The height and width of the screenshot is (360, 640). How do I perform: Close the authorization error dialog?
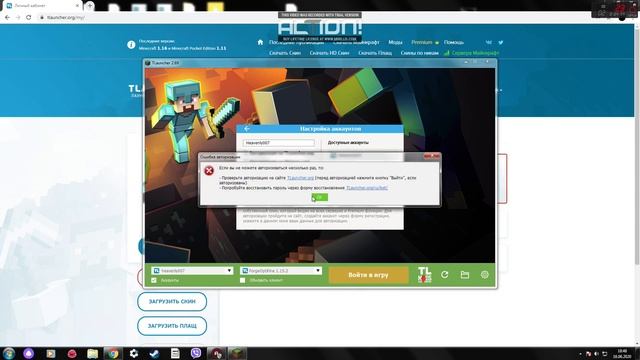432,156
